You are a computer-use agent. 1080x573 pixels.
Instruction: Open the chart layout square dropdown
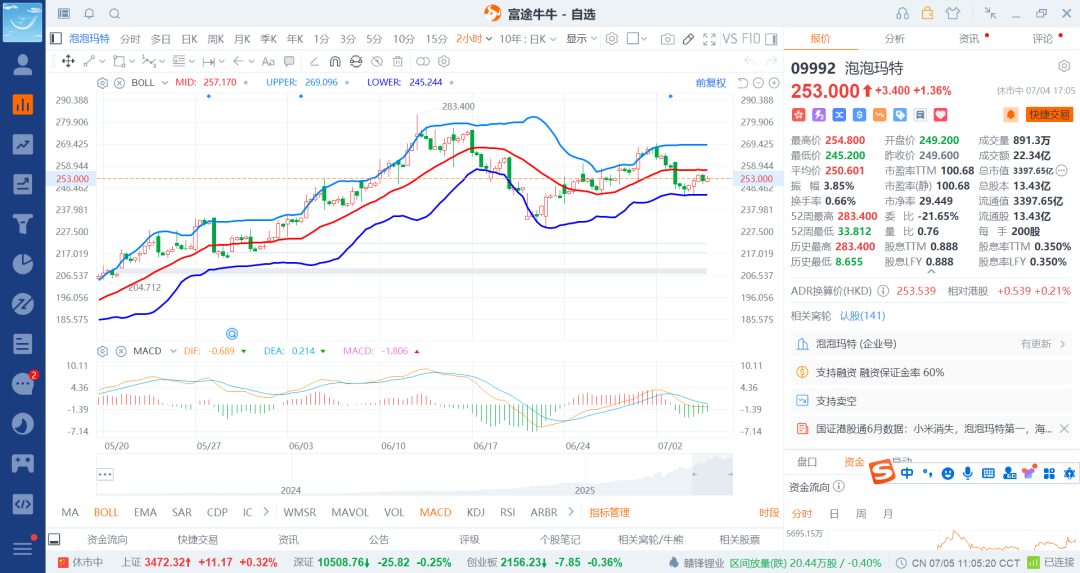click(637, 39)
